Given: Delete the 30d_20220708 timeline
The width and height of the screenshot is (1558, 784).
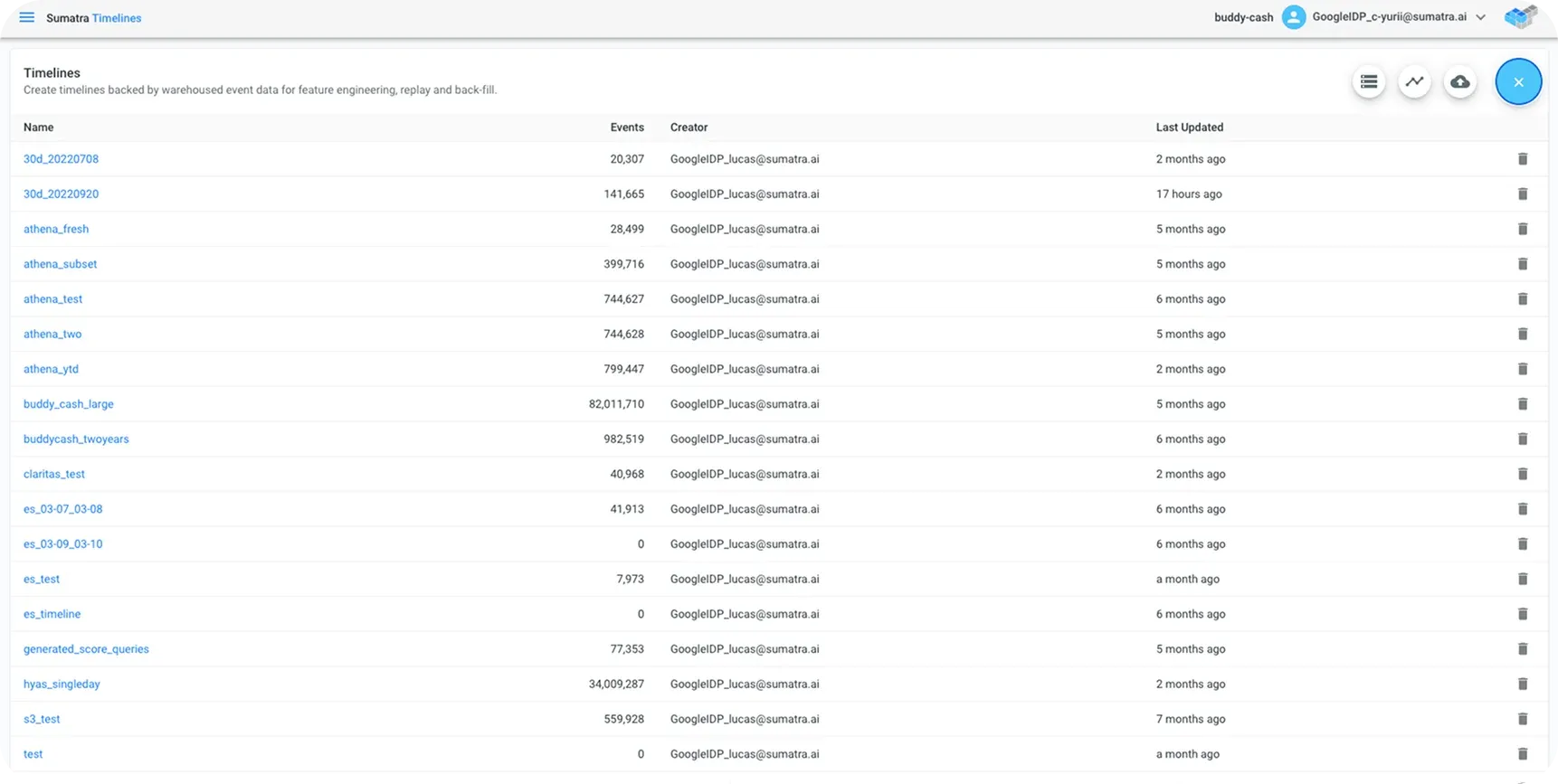Looking at the screenshot, I should [1522, 159].
